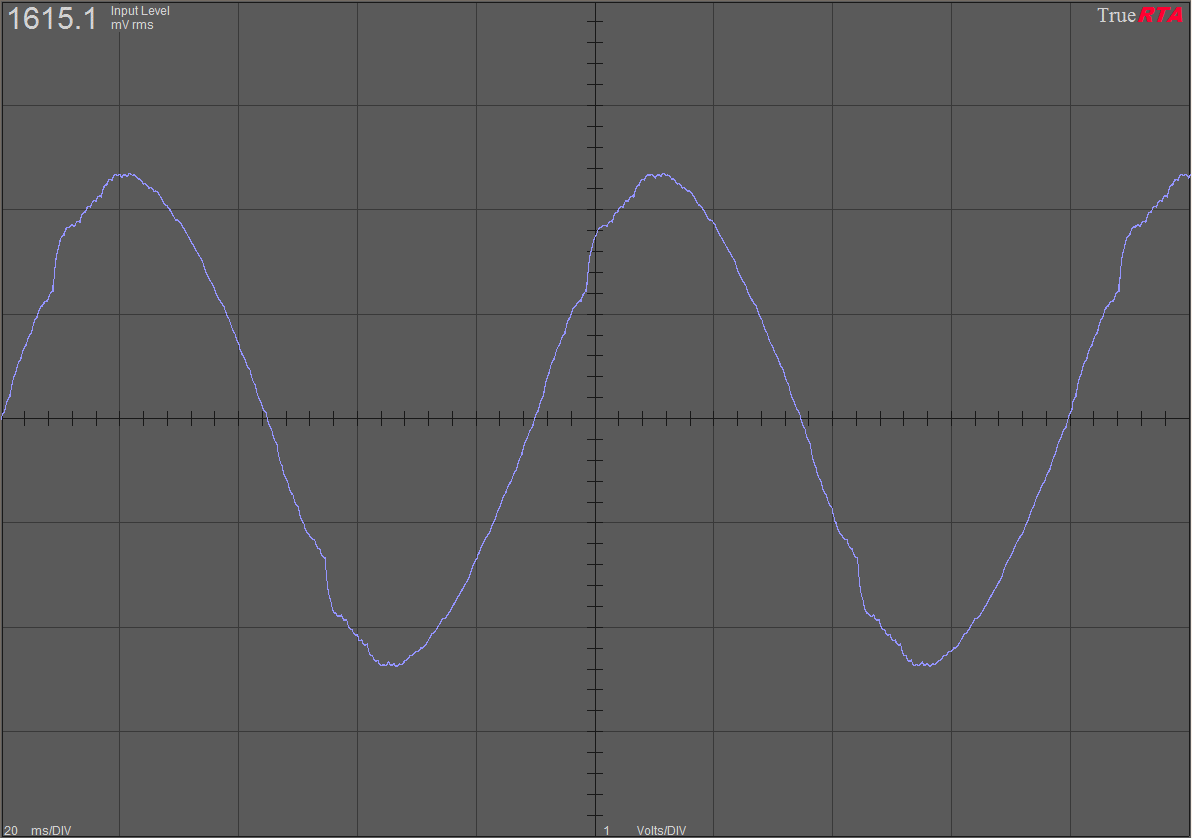Image resolution: width=1192 pixels, height=838 pixels.
Task: Click the rising zero crossing left of center
Action: [534, 419]
